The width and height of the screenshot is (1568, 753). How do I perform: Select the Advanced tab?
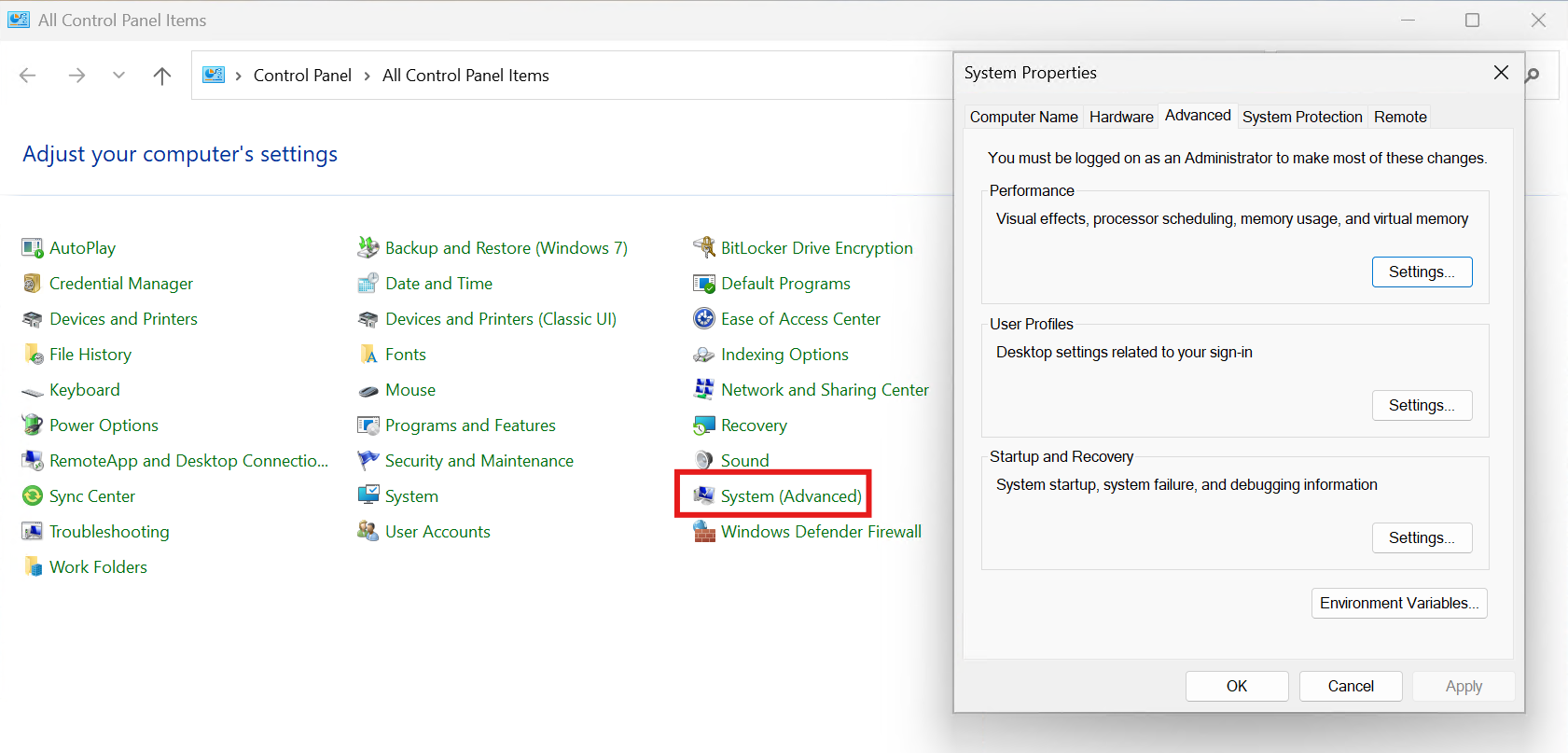tap(1198, 116)
